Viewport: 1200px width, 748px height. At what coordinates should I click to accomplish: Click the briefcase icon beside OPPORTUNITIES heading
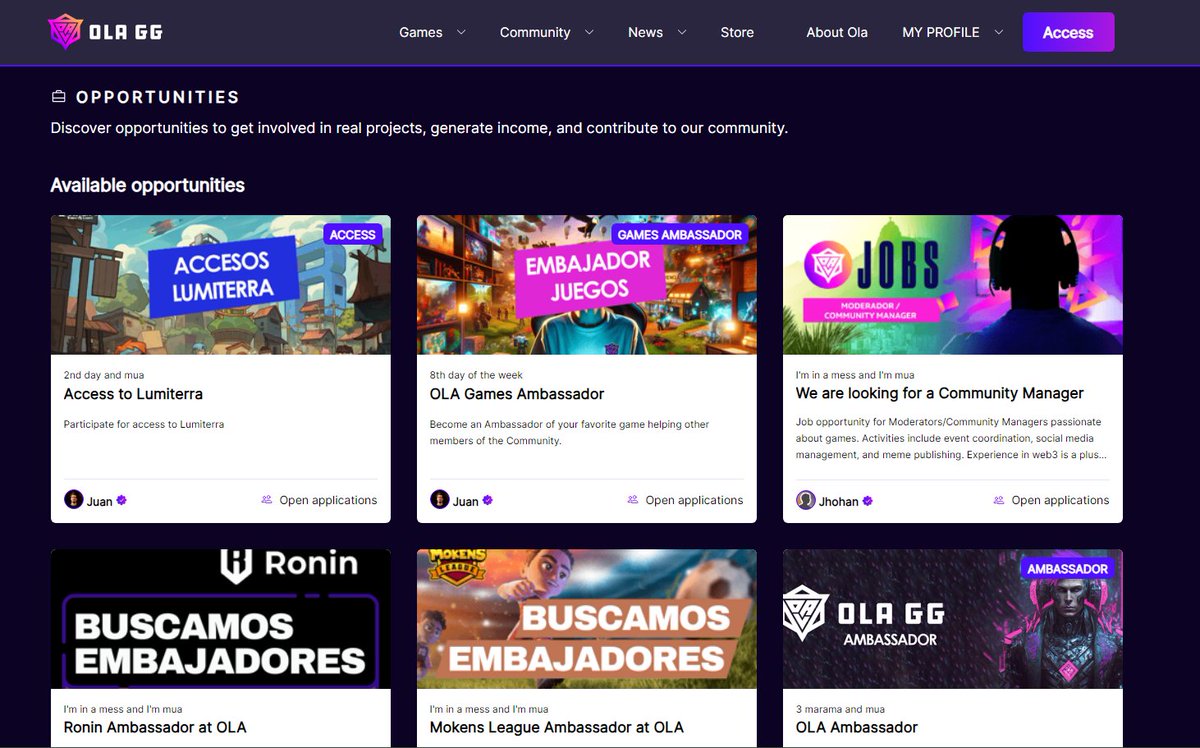pos(58,96)
